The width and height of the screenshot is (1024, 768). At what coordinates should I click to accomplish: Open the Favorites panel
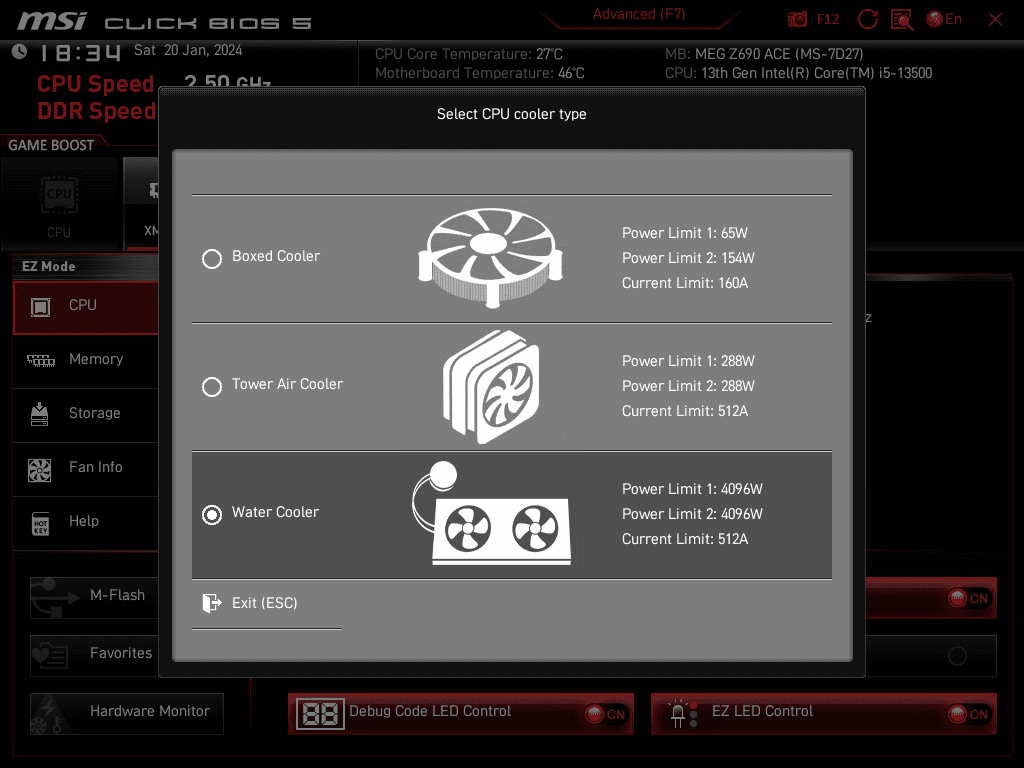tap(94, 656)
